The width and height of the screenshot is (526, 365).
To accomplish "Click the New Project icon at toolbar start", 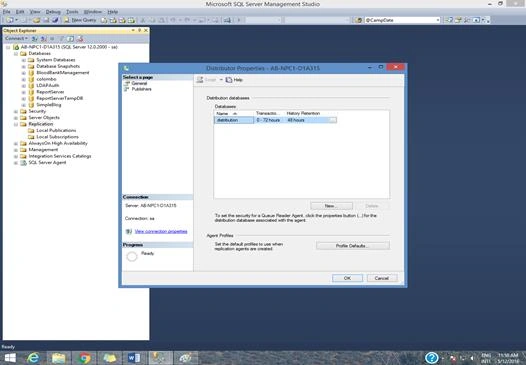I will click(x=10, y=20).
